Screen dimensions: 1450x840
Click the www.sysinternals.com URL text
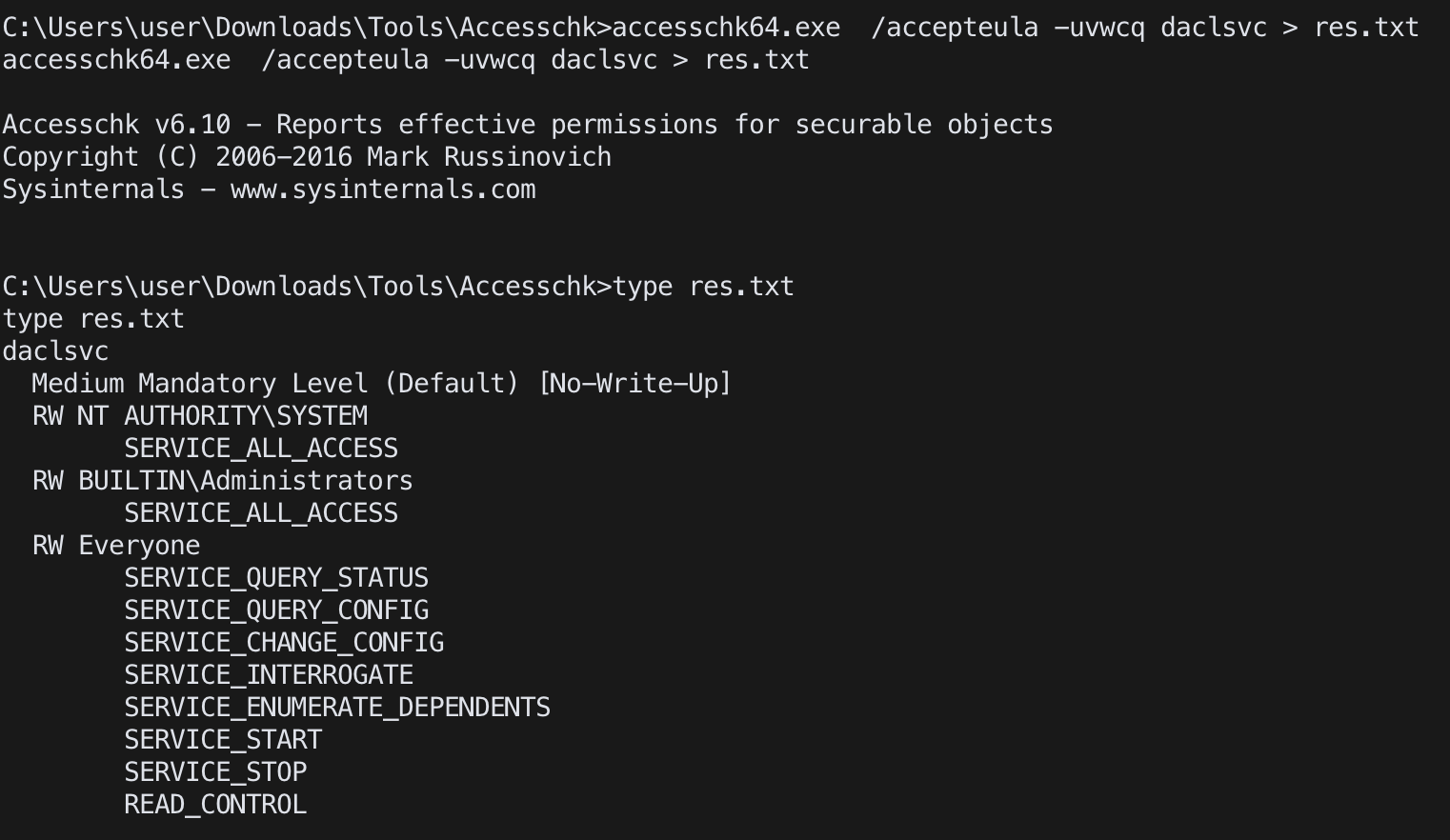tap(383, 190)
